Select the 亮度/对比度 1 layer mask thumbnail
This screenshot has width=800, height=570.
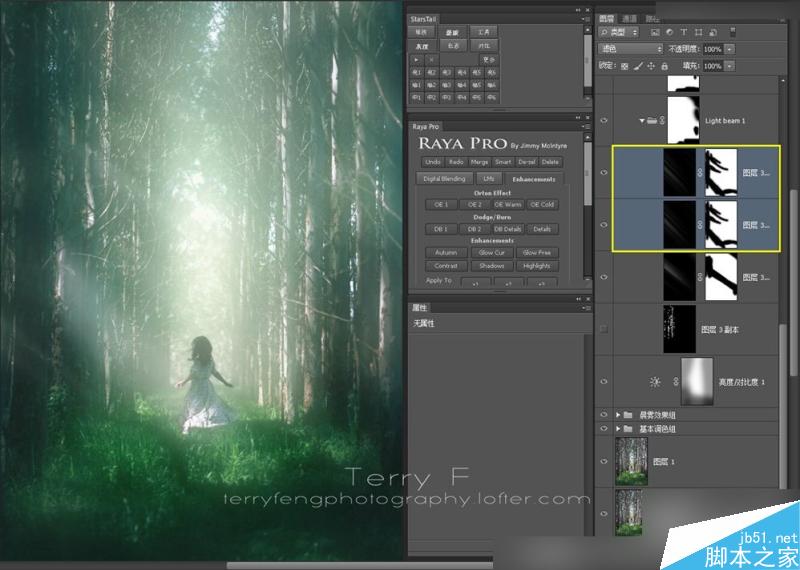pyautogui.click(x=697, y=382)
